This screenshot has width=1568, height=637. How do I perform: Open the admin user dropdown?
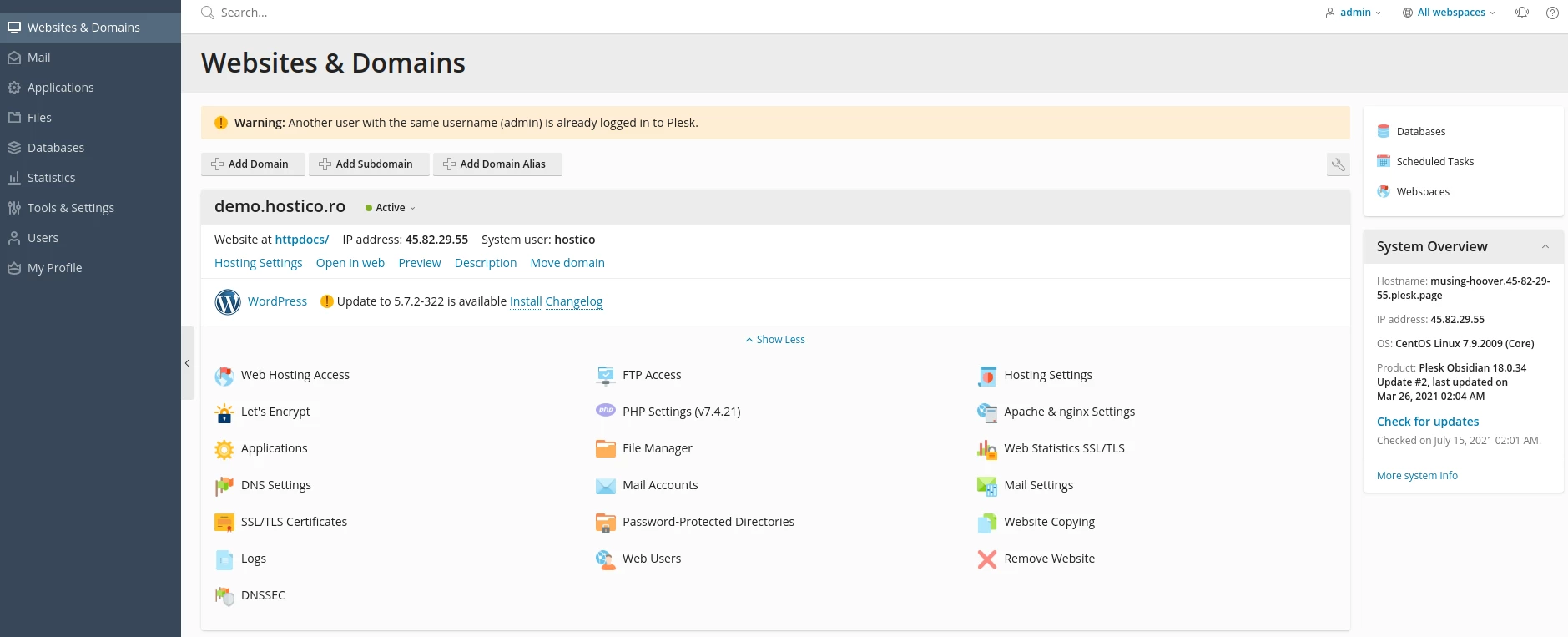pyautogui.click(x=1354, y=13)
